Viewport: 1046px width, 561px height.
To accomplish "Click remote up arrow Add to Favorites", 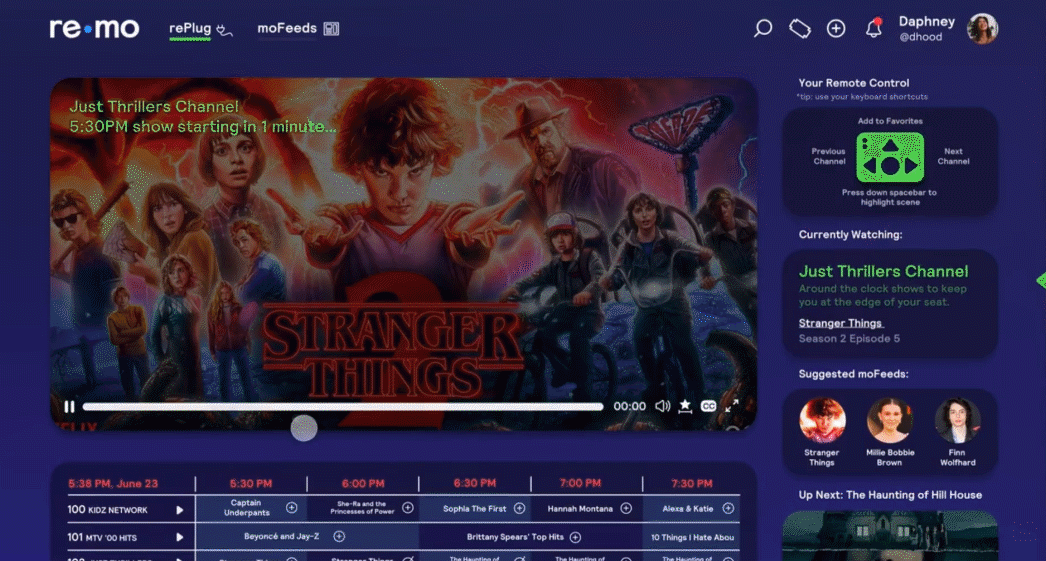I will pos(891,144).
